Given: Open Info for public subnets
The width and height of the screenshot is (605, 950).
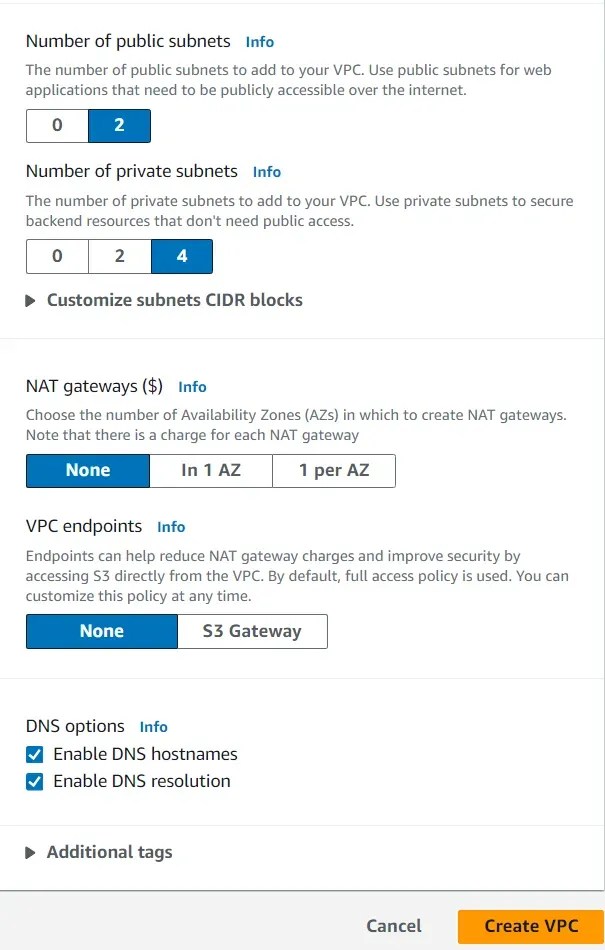Looking at the screenshot, I should pos(259,42).
